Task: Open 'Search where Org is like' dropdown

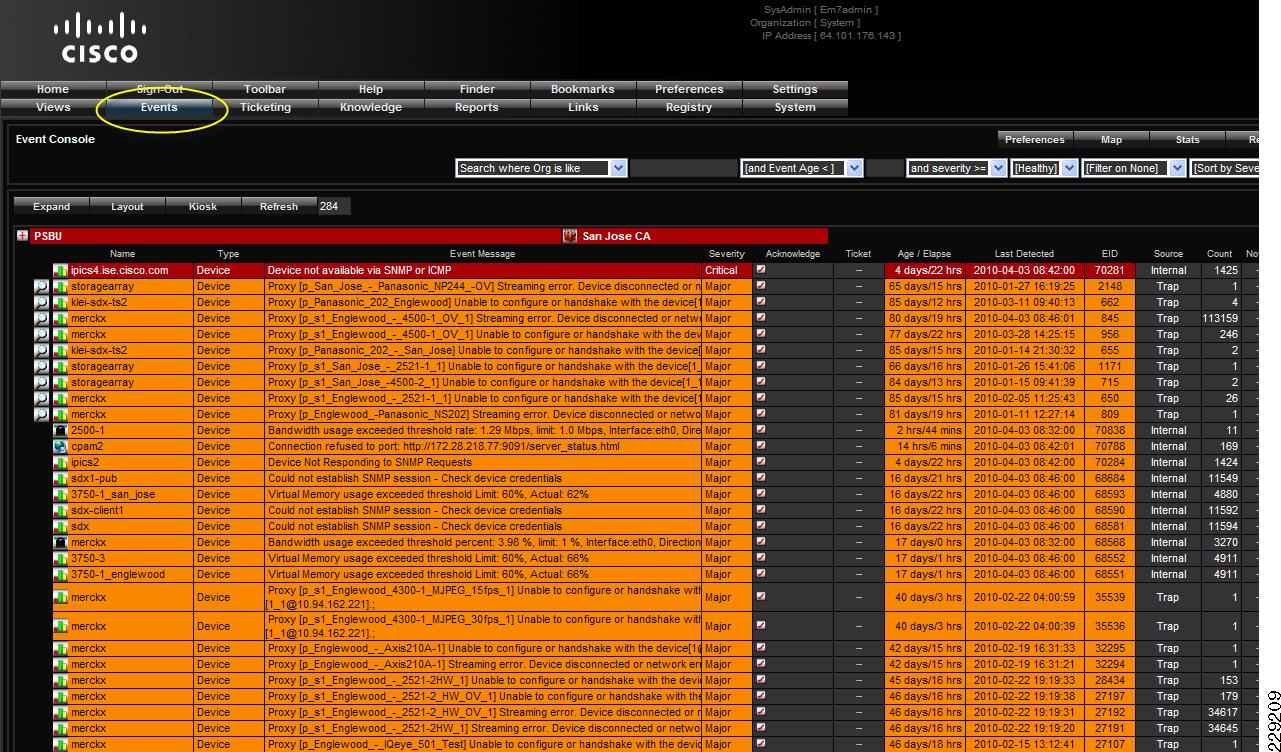Action: point(541,168)
